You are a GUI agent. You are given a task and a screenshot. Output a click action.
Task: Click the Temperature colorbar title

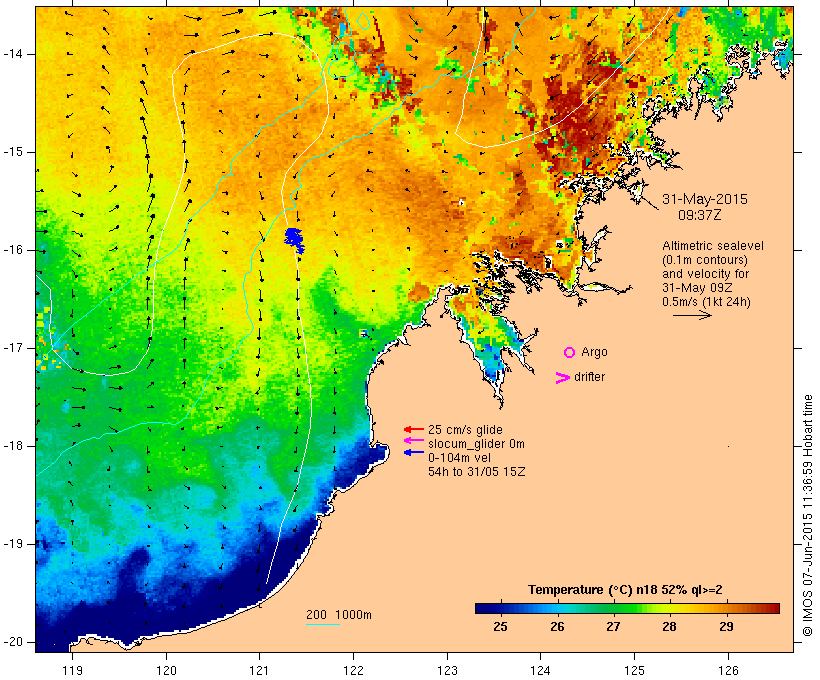click(625, 590)
